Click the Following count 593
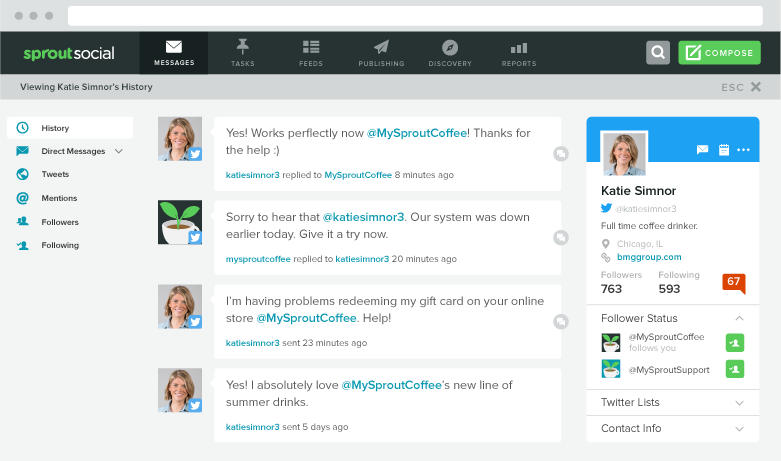Screen dimensions: 781x461 (669, 289)
